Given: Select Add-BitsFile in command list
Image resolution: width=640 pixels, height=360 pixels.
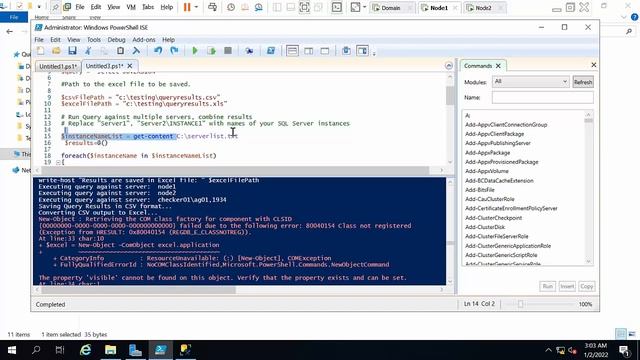Looking at the screenshot, I should (480, 190).
